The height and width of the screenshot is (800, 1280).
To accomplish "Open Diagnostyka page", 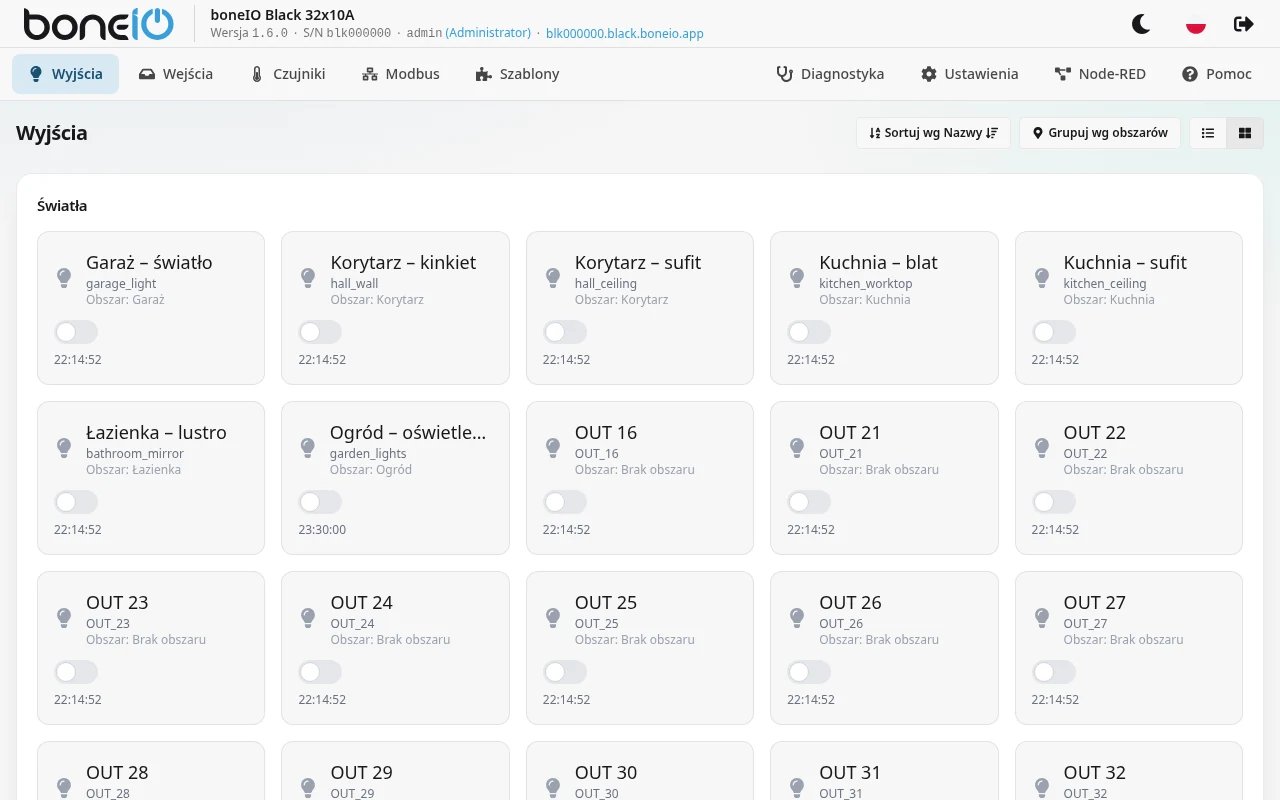I will click(x=830, y=74).
